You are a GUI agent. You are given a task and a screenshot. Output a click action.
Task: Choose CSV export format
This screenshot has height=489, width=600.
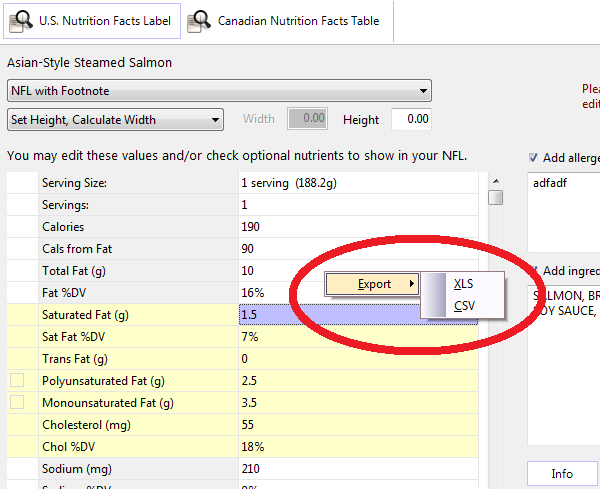463,306
